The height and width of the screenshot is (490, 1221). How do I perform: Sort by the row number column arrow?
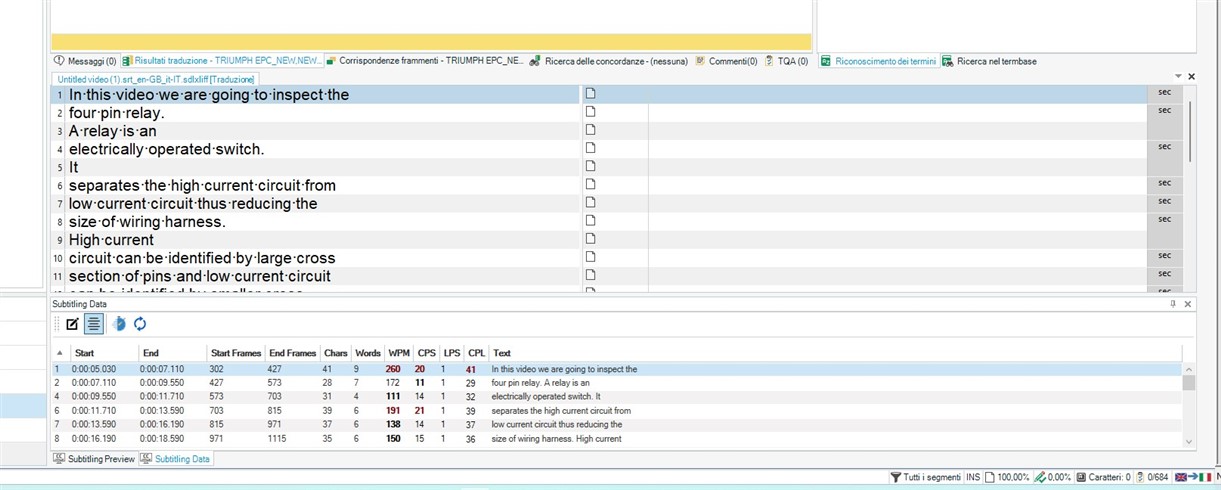coord(59,353)
